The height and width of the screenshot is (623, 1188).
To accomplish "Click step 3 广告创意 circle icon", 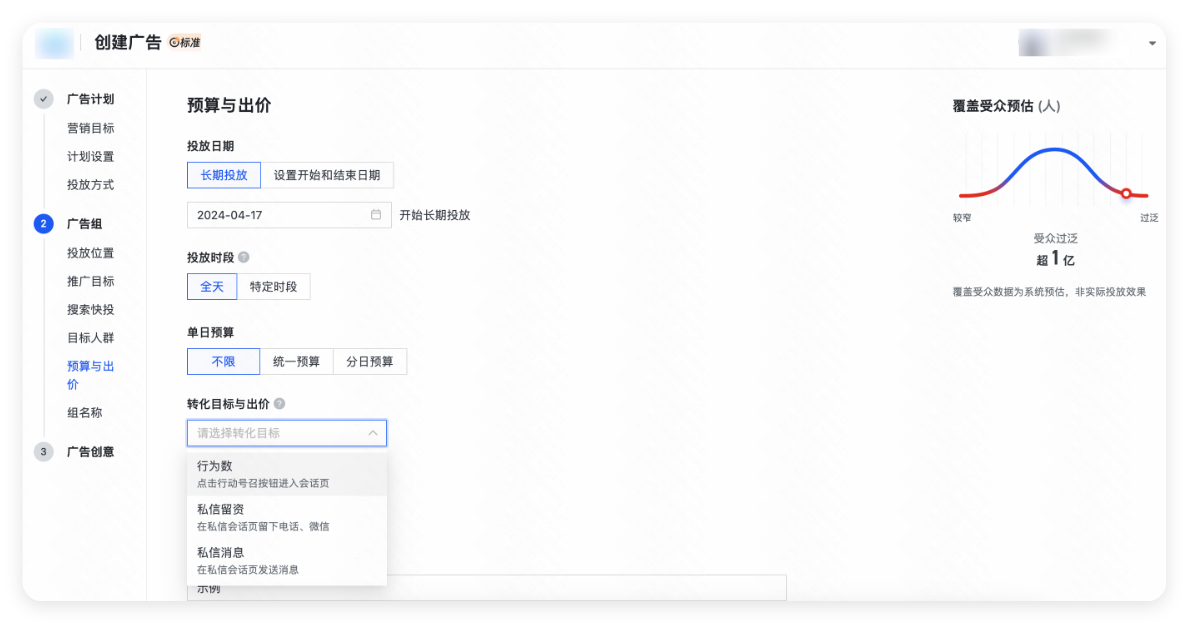I will point(43,452).
